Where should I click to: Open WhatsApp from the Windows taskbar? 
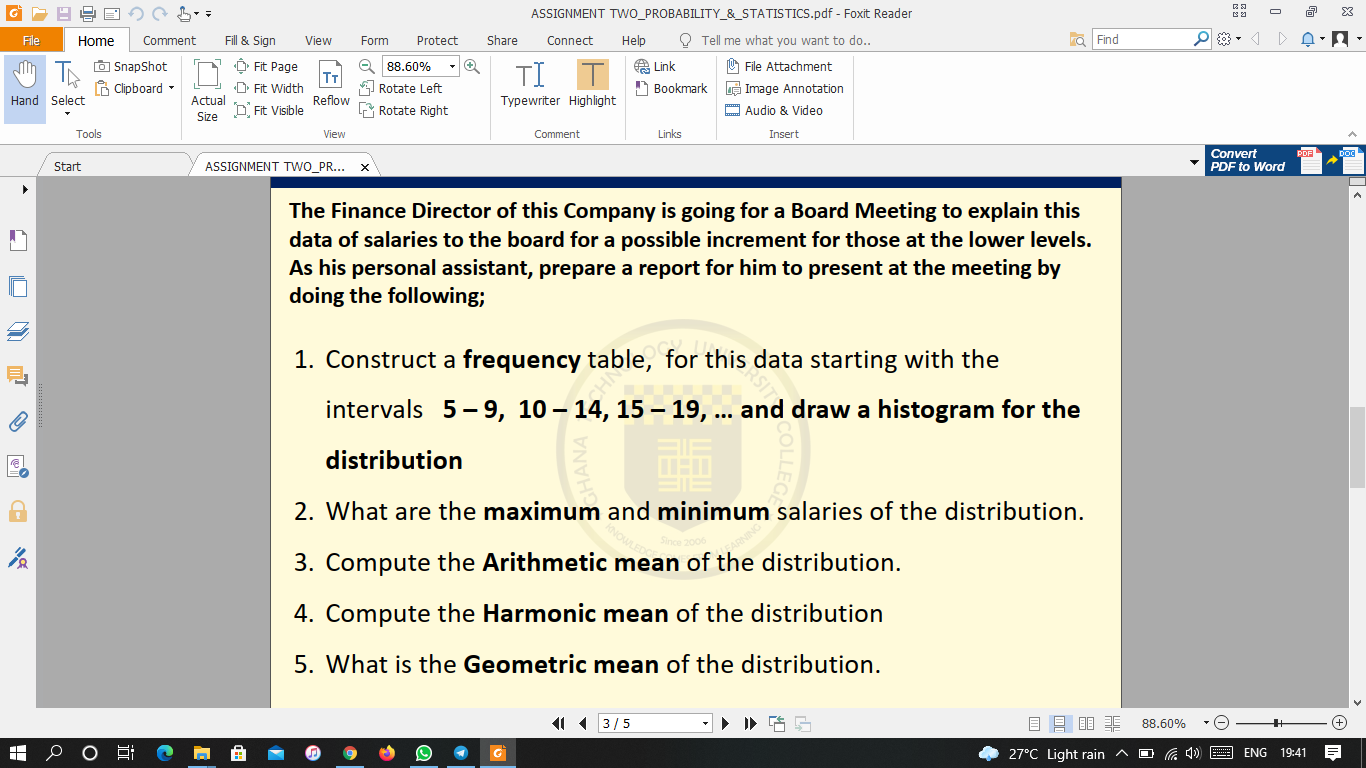pos(424,753)
